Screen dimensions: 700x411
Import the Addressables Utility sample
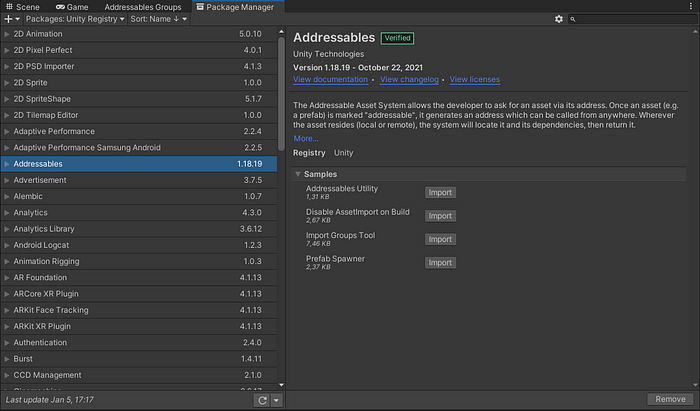pyautogui.click(x=440, y=192)
